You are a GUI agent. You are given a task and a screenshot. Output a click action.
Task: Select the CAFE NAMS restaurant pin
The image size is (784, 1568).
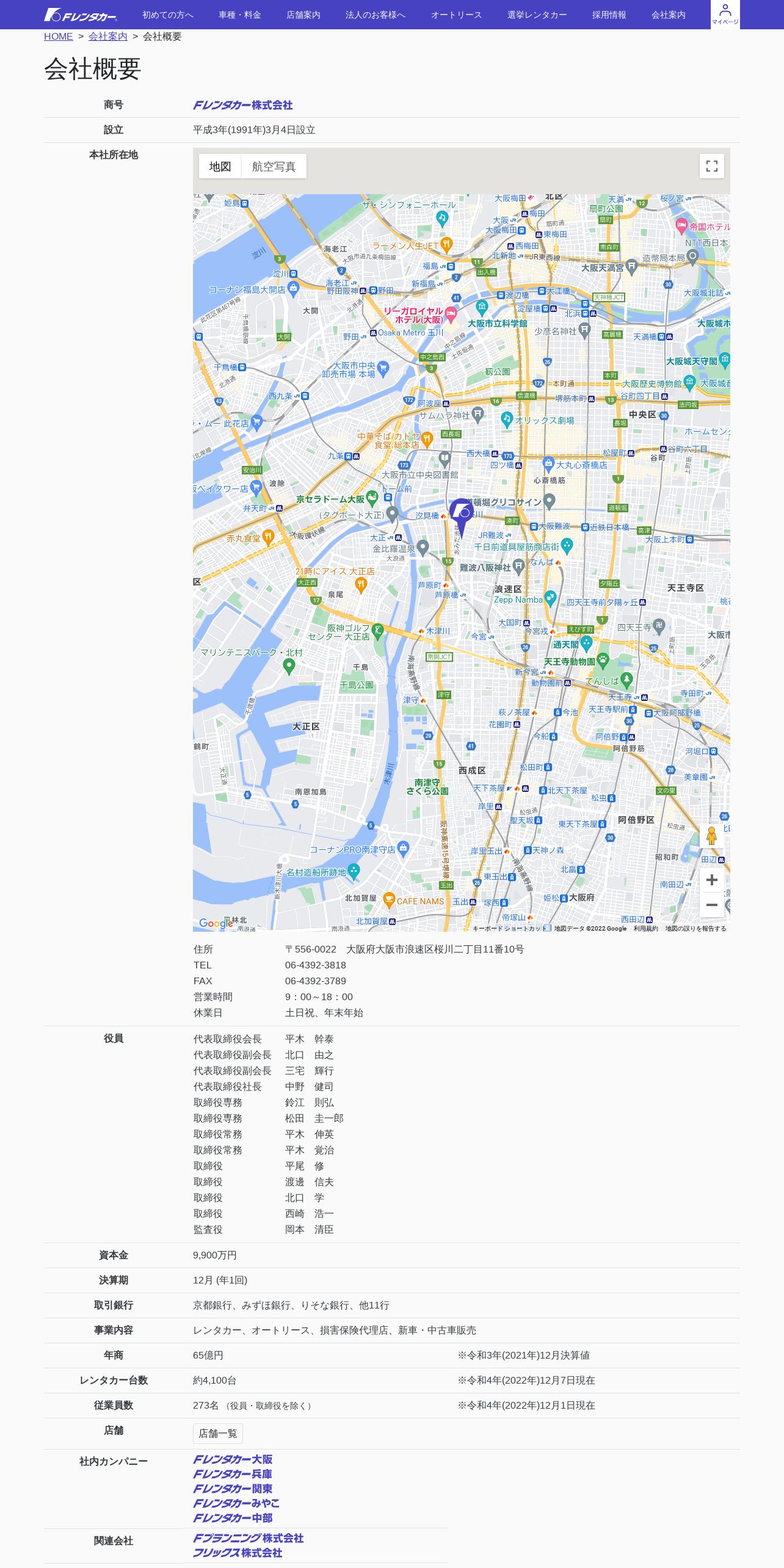pyautogui.click(x=389, y=900)
